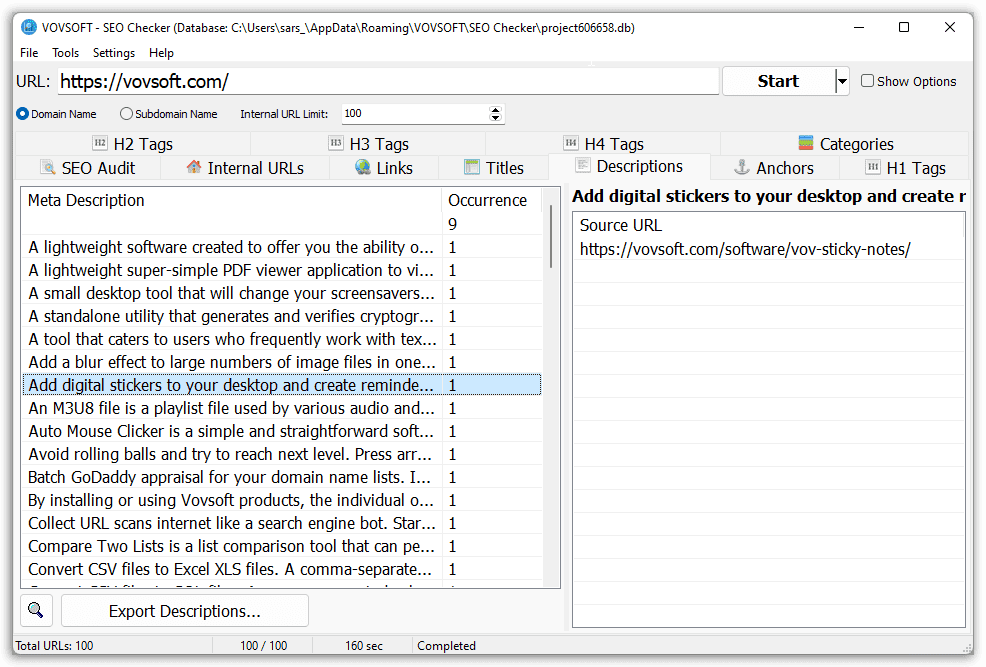Click the H3 Tags tab icon

pyautogui.click(x=336, y=143)
